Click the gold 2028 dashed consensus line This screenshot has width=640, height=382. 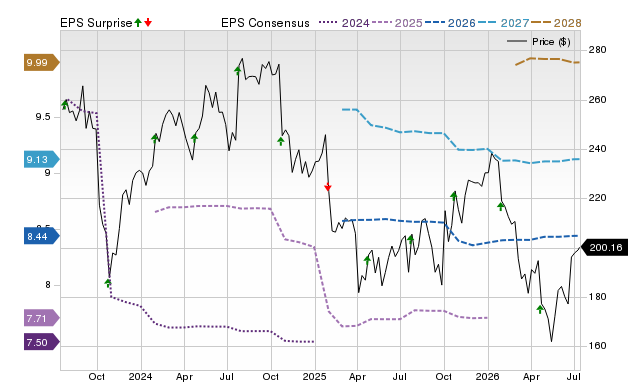pos(548,60)
